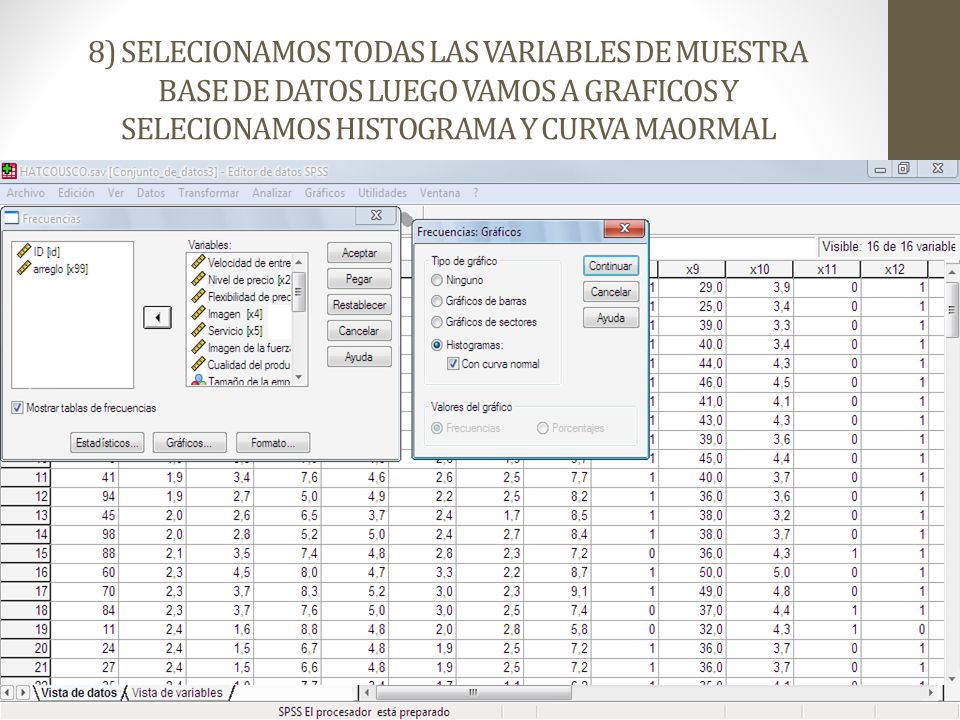The width and height of the screenshot is (960, 720).
Task: Click Continuar in the Gráficos dialog
Action: coord(610,266)
